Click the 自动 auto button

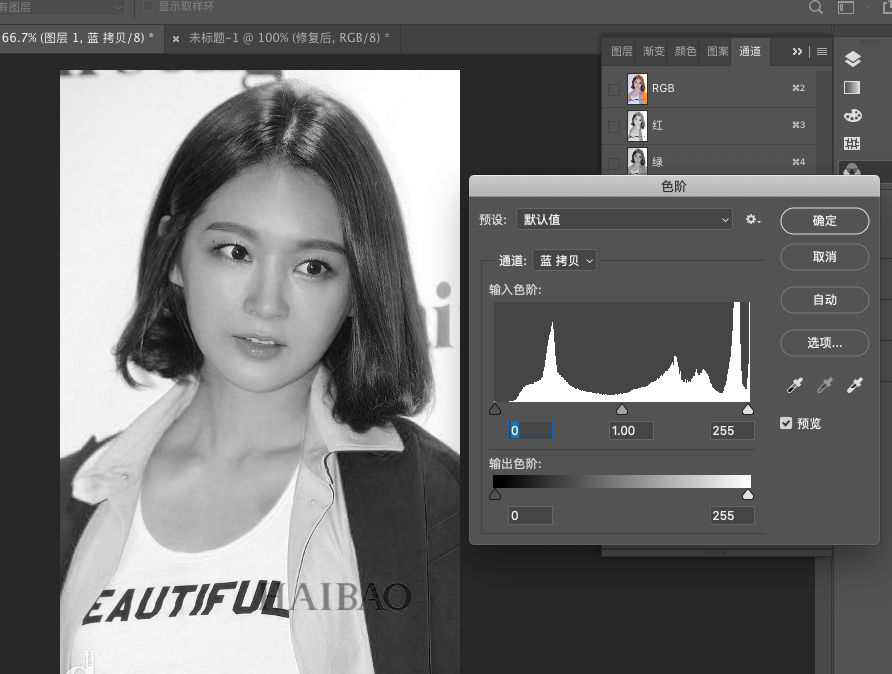click(824, 300)
